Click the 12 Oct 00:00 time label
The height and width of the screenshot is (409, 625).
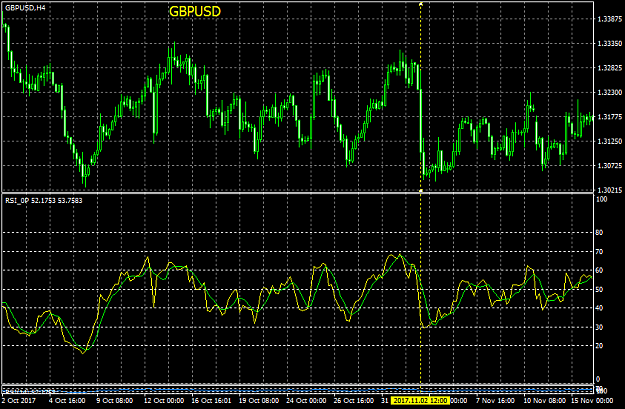pyautogui.click(x=164, y=401)
